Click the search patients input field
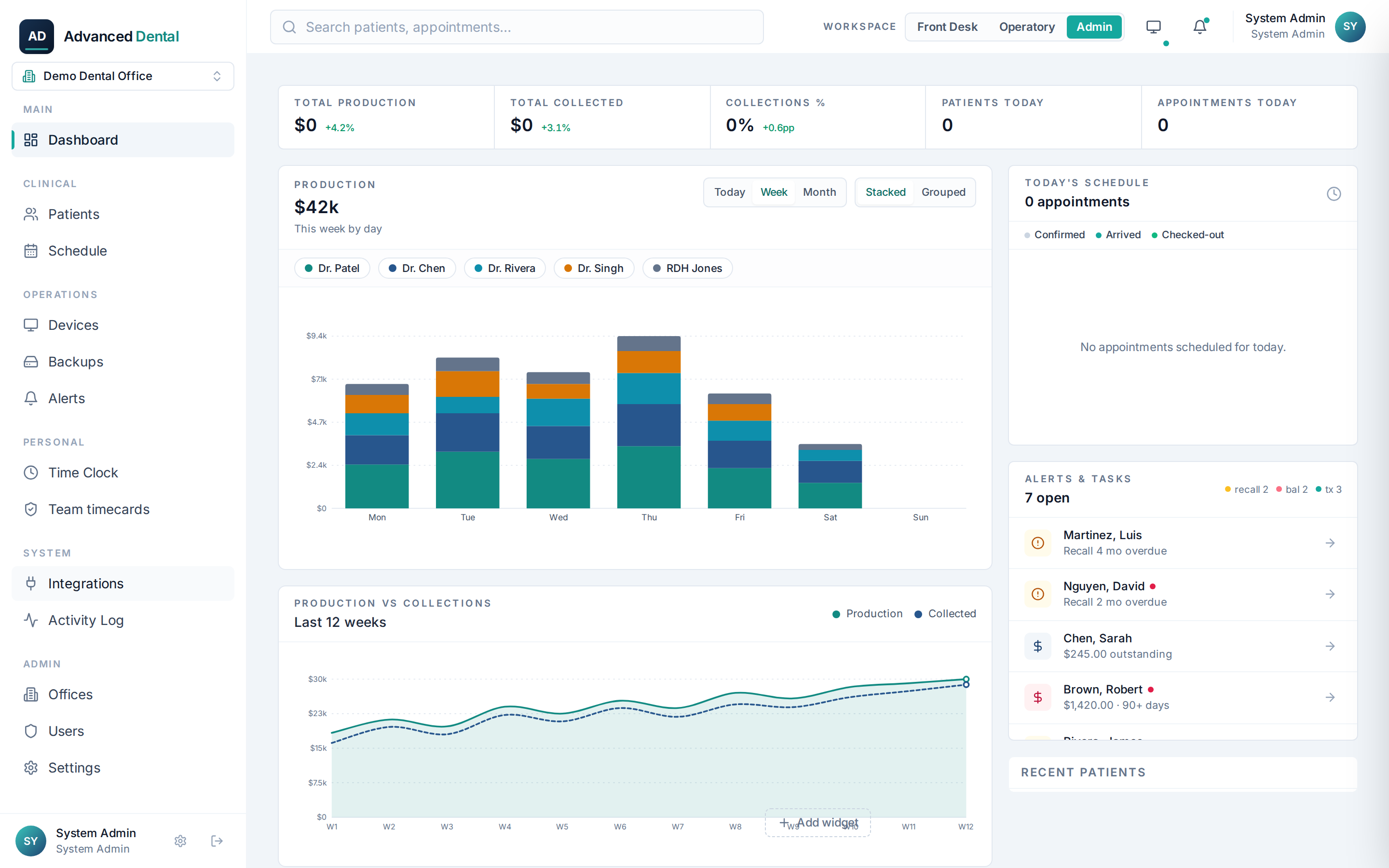 tap(517, 27)
